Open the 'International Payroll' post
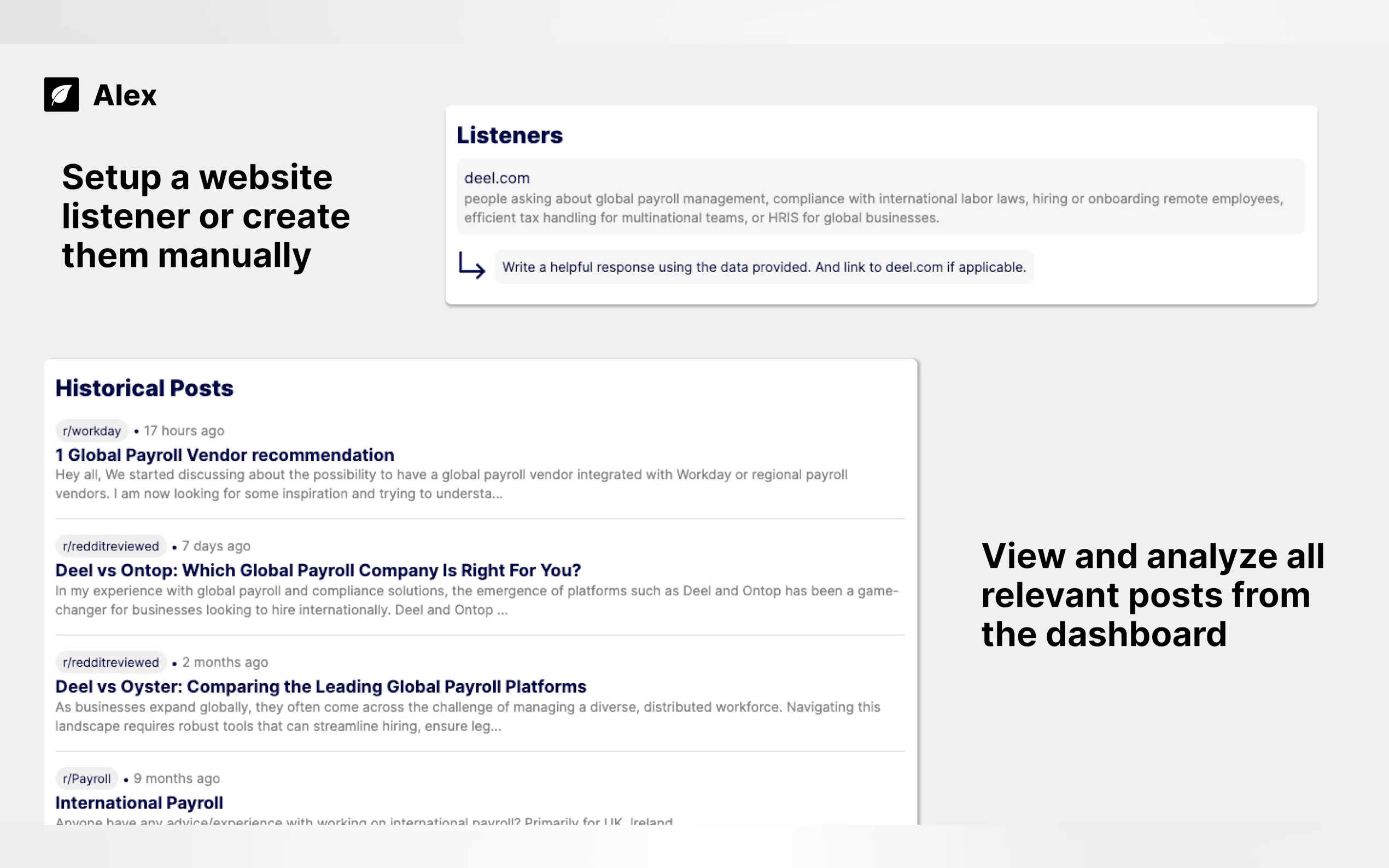The image size is (1389, 868). pyautogui.click(x=139, y=802)
